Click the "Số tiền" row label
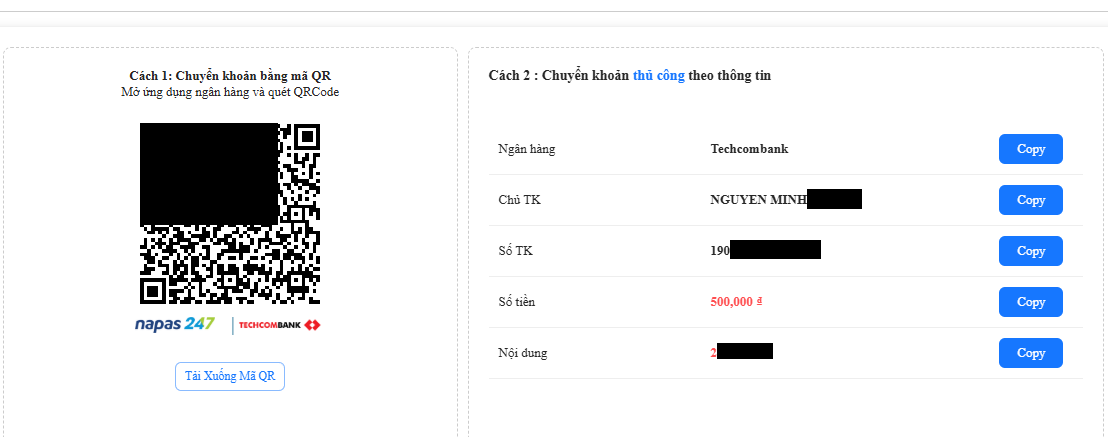Screen dimensions: 1108x437 tap(518, 302)
